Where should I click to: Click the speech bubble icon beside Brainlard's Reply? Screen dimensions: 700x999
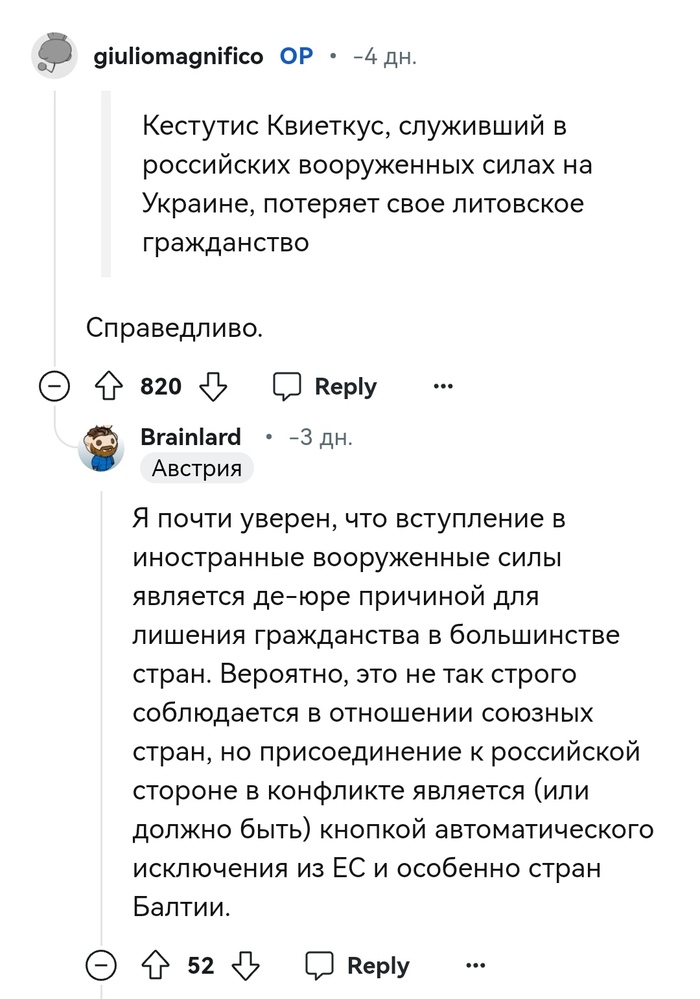[x=319, y=966]
